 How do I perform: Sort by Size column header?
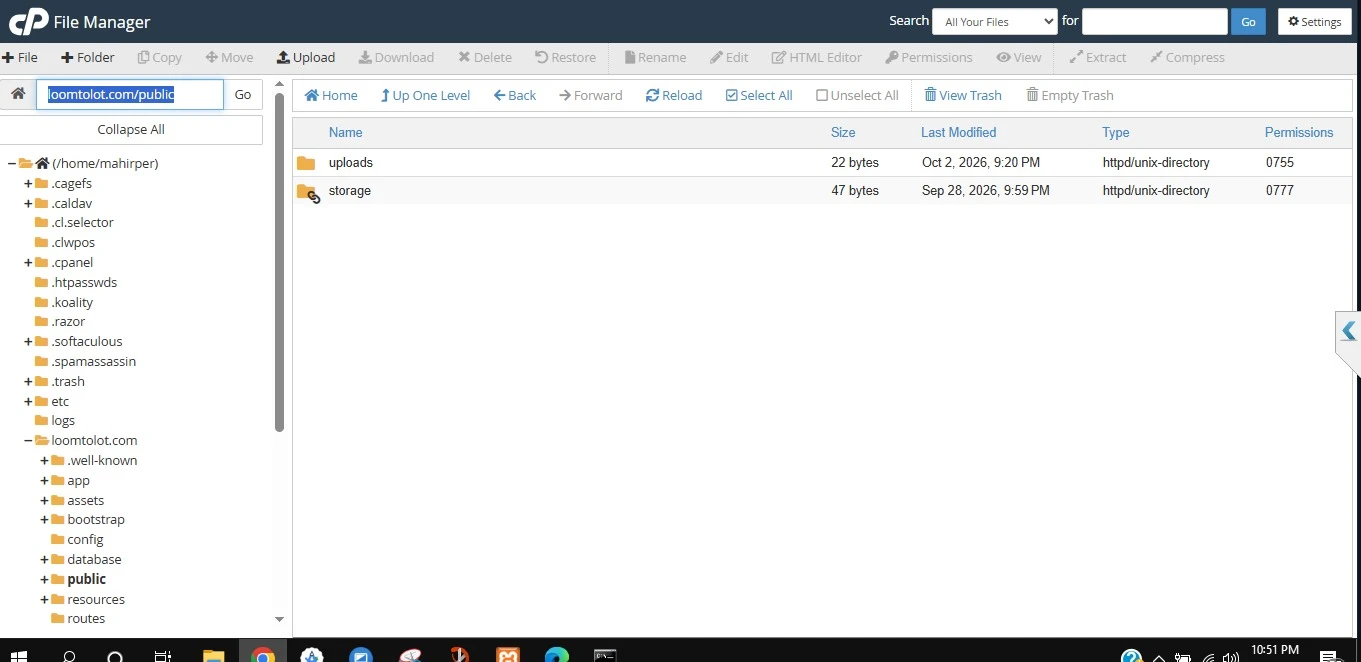(x=843, y=132)
